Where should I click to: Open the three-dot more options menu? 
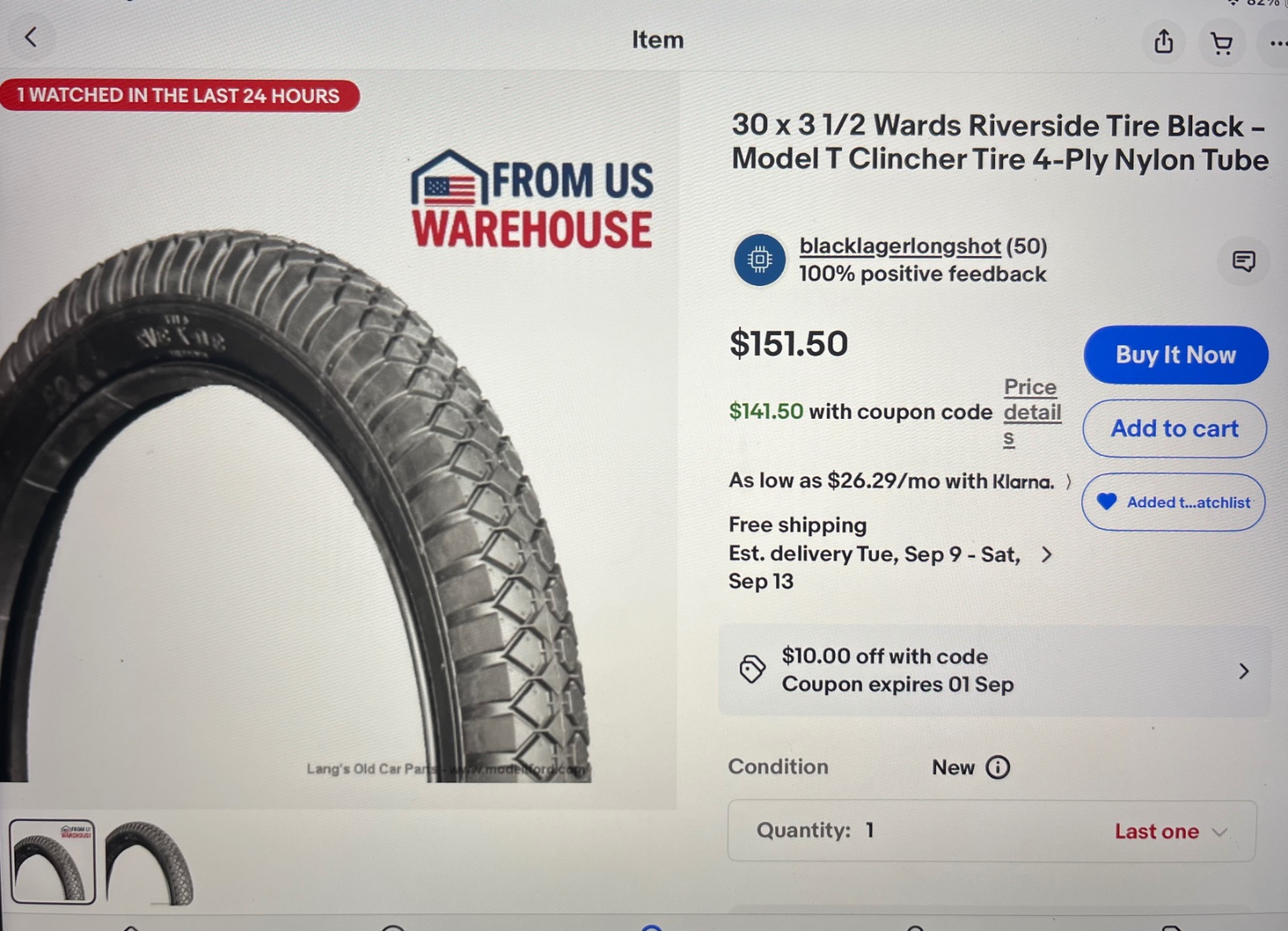click(x=1278, y=43)
